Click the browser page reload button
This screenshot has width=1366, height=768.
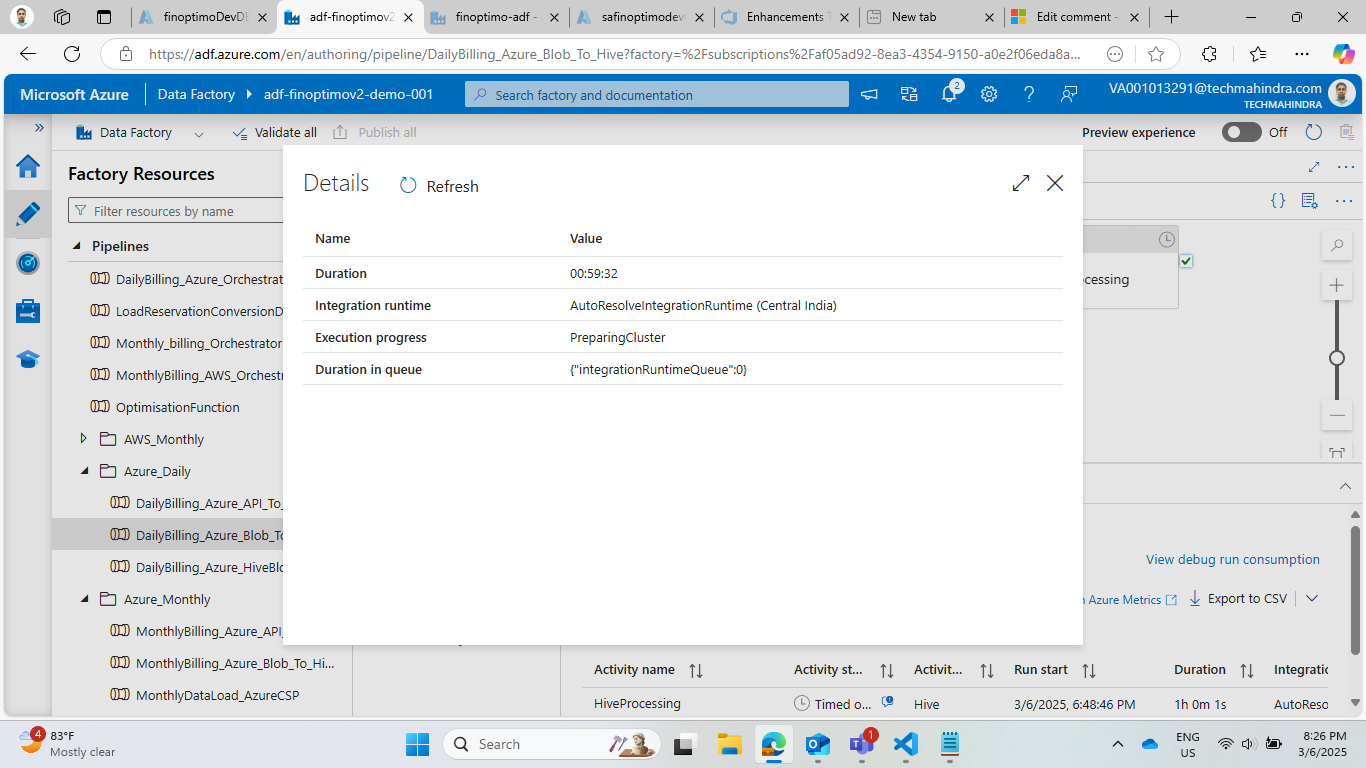(x=72, y=55)
